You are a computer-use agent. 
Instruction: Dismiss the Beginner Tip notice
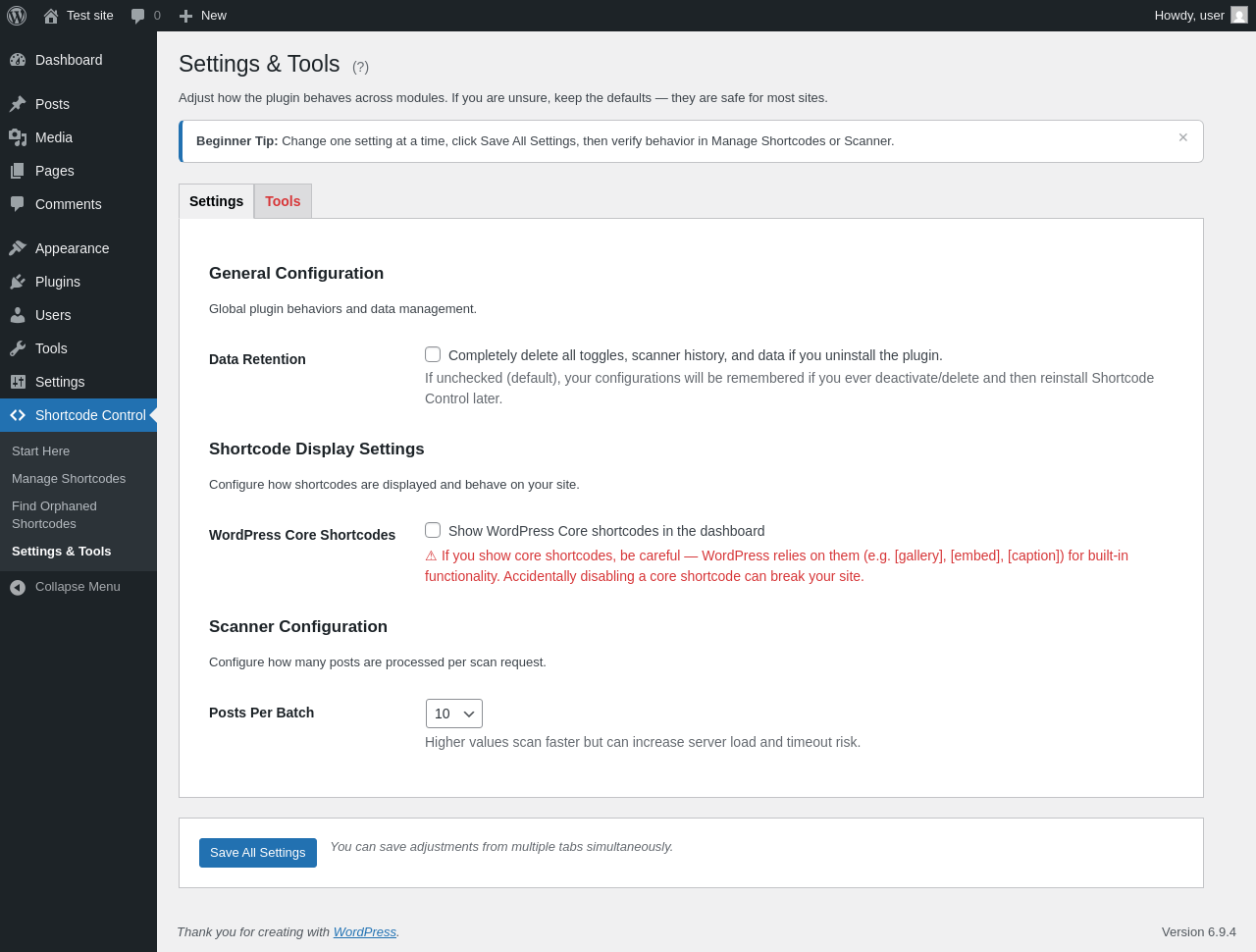click(x=1183, y=137)
